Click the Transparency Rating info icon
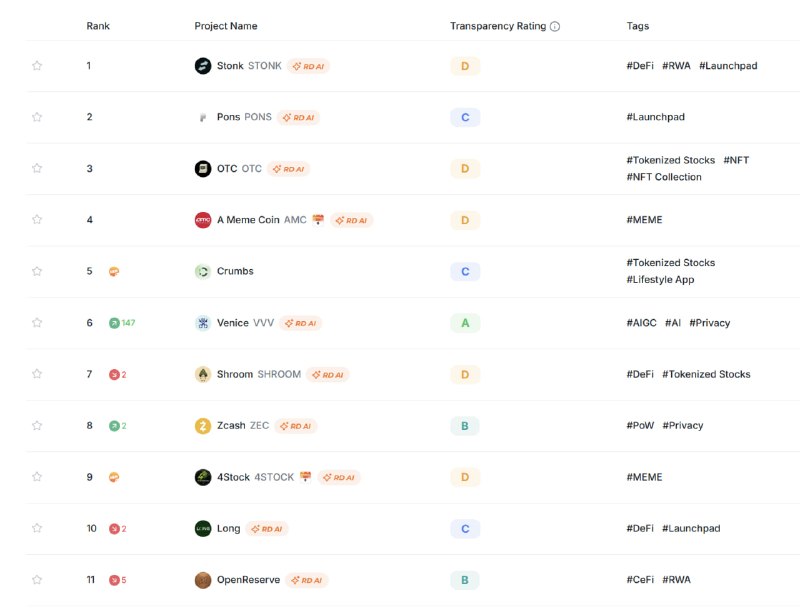This screenshot has height=616, width=800. [555, 27]
